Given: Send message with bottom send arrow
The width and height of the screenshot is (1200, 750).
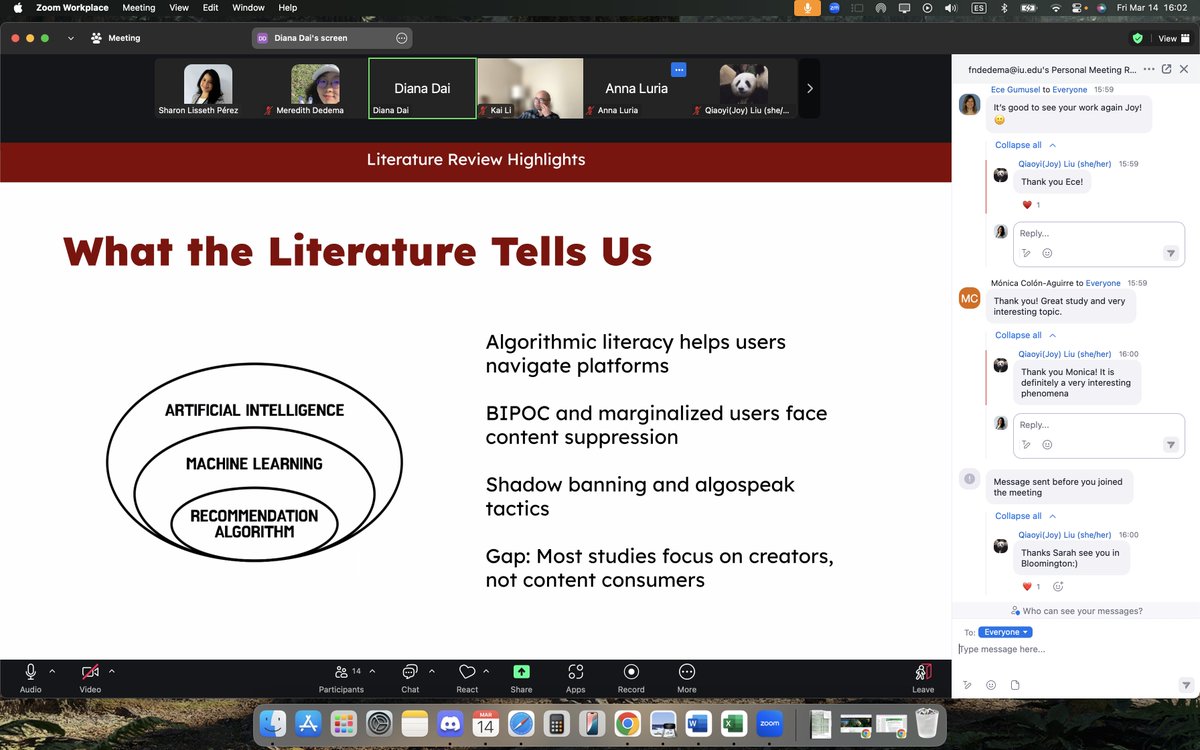Looking at the screenshot, I should [1186, 685].
